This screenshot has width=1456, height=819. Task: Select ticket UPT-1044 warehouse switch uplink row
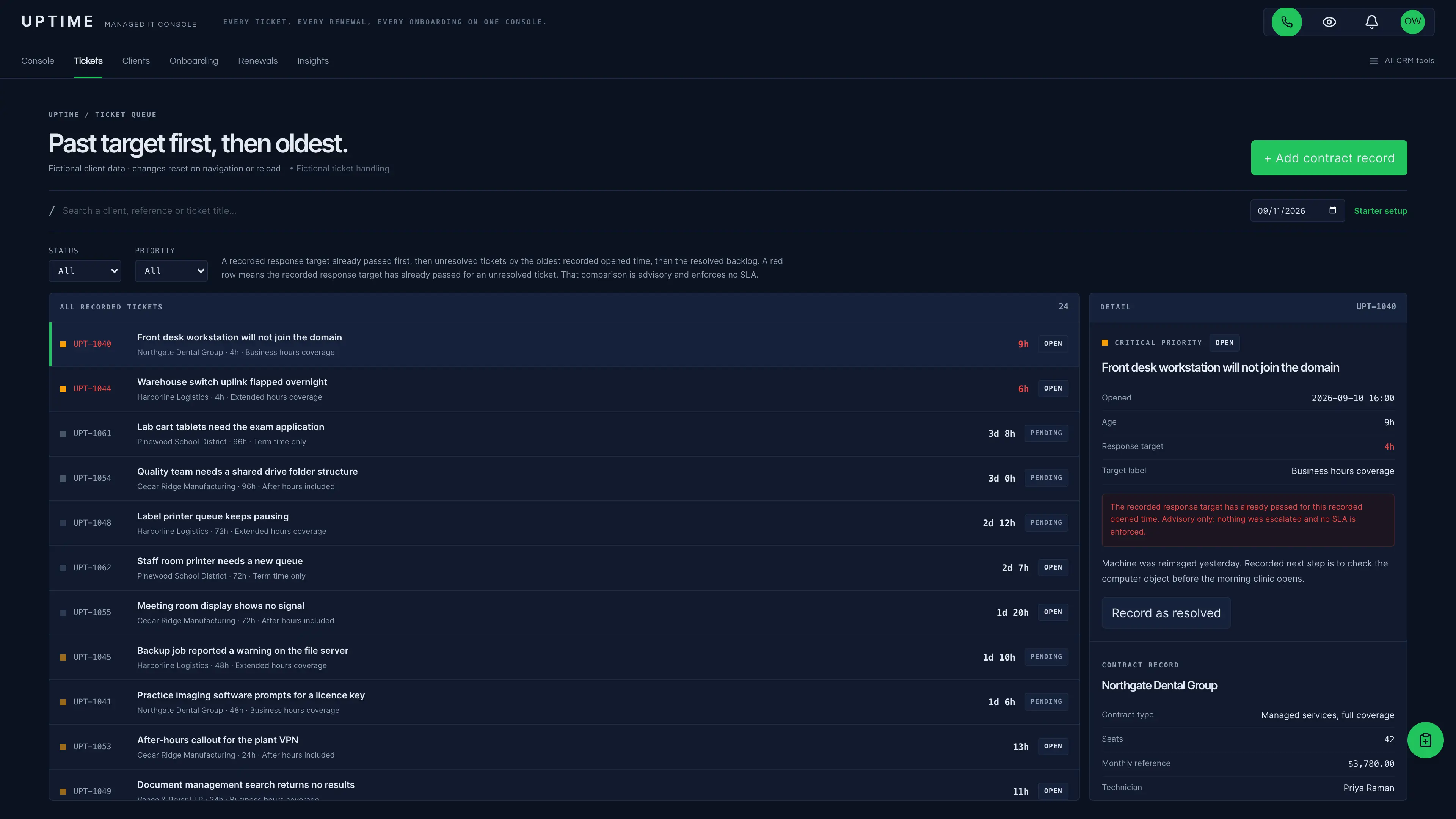[564, 389]
